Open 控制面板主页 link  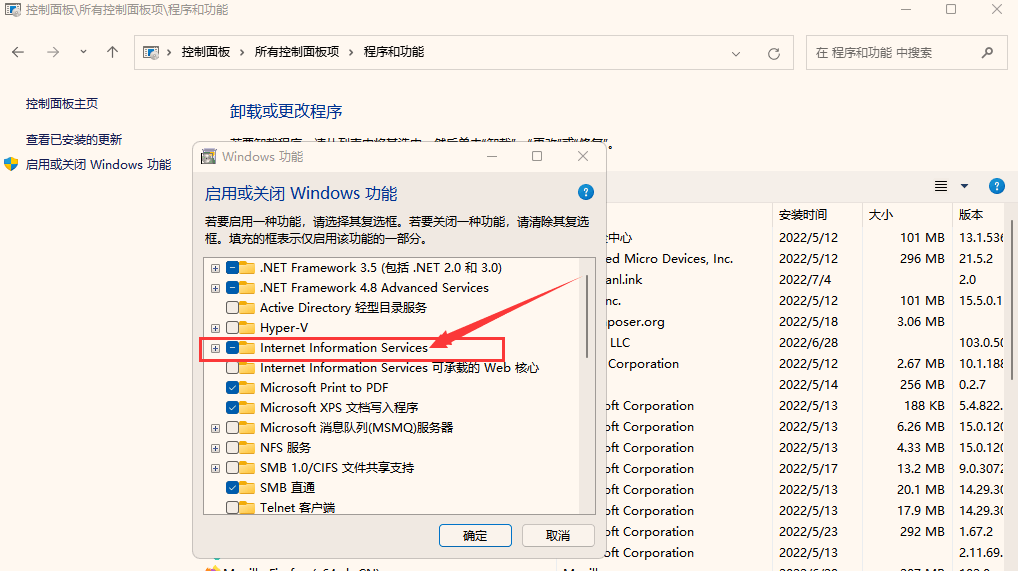[62, 103]
